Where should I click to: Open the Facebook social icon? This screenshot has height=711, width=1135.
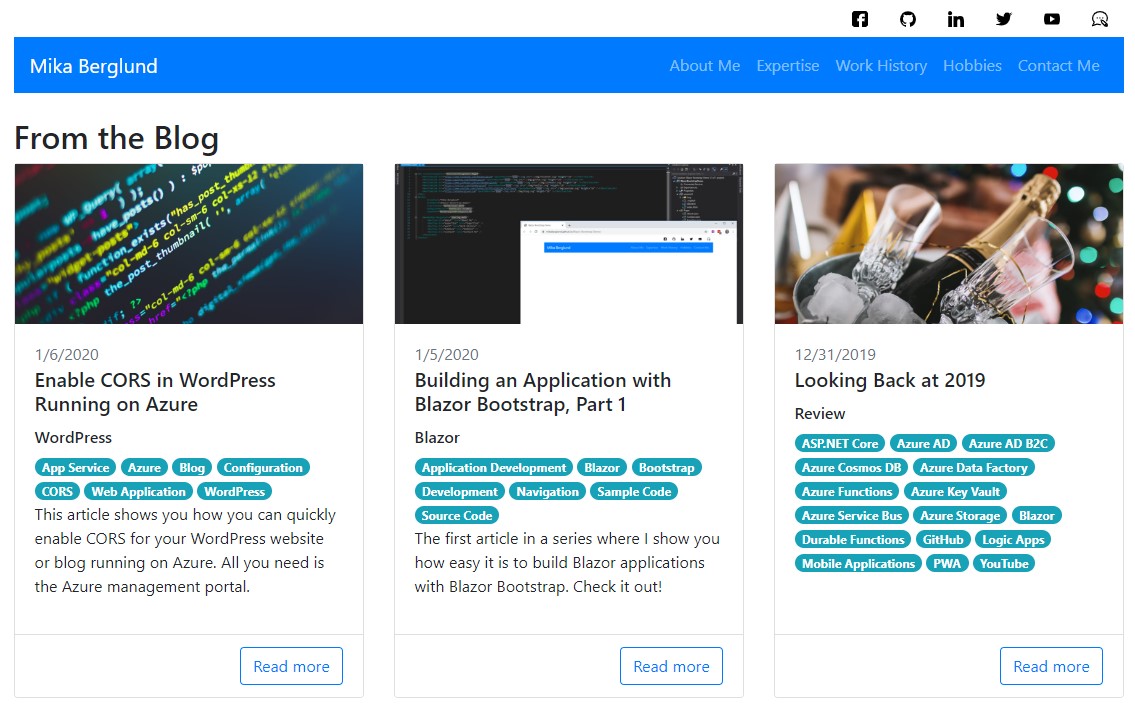click(859, 19)
